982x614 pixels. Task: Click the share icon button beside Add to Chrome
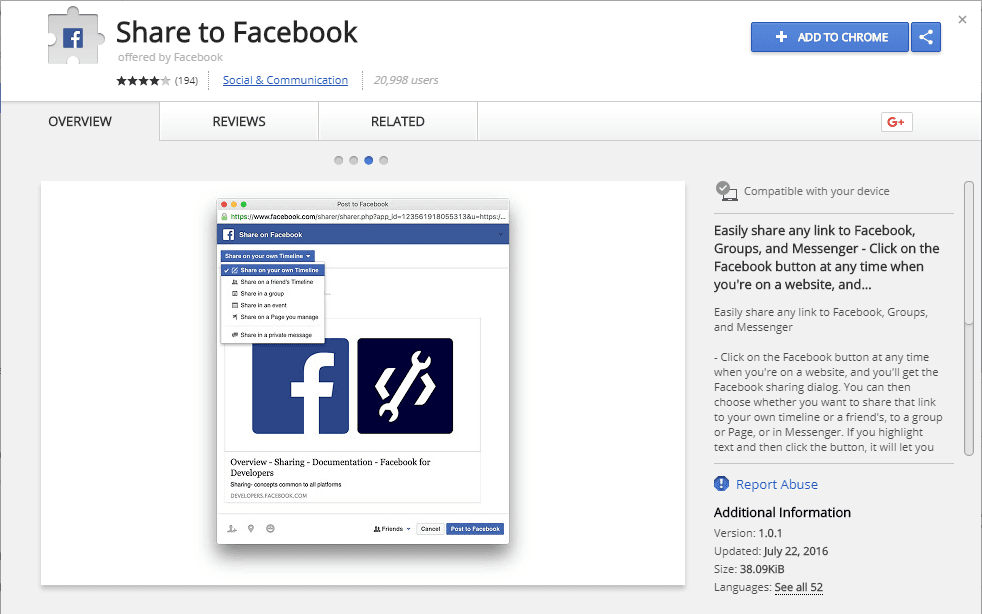click(926, 37)
